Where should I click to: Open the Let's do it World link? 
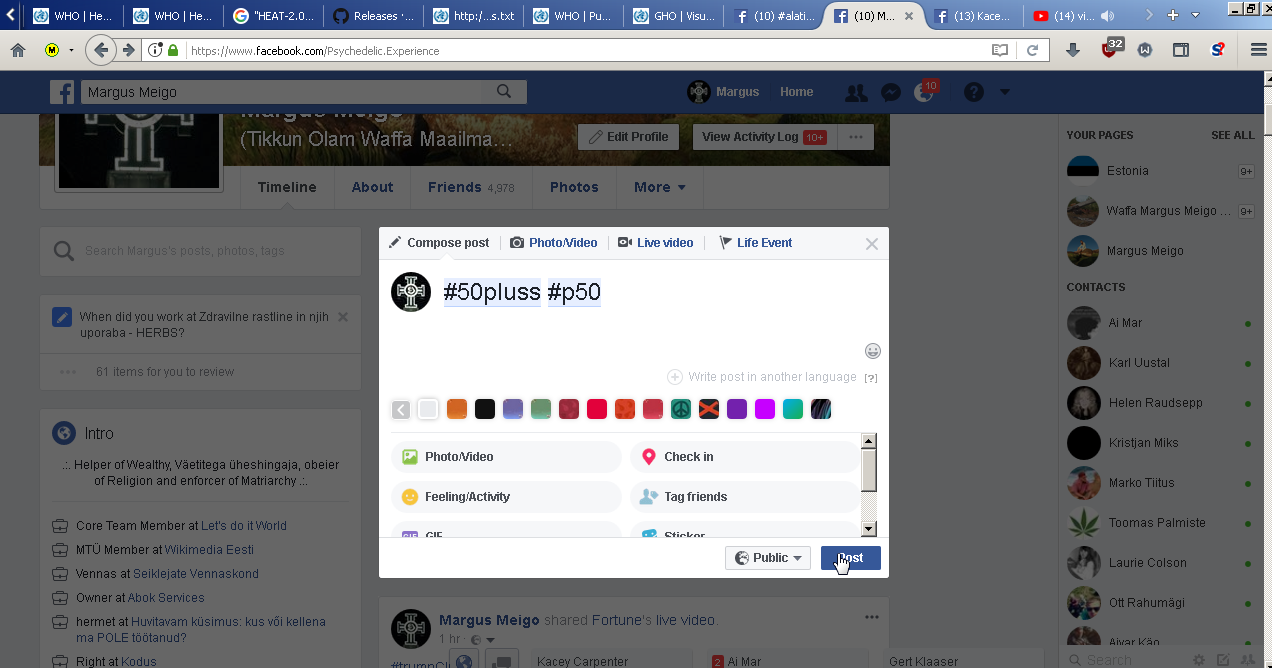tap(244, 526)
